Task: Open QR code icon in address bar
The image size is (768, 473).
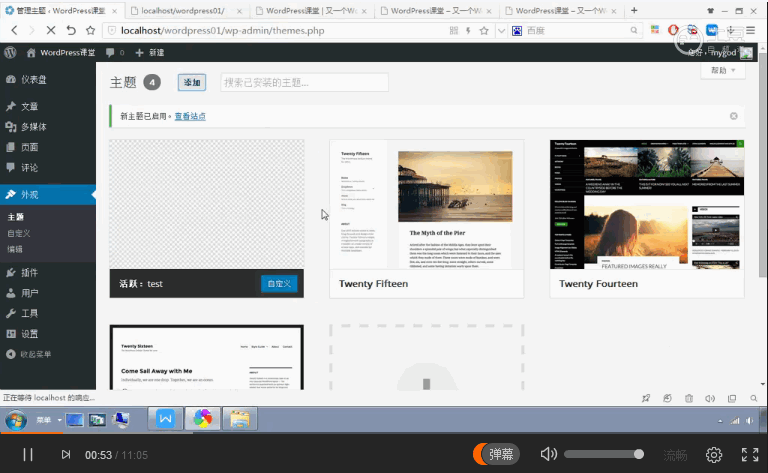Action: [x=454, y=30]
